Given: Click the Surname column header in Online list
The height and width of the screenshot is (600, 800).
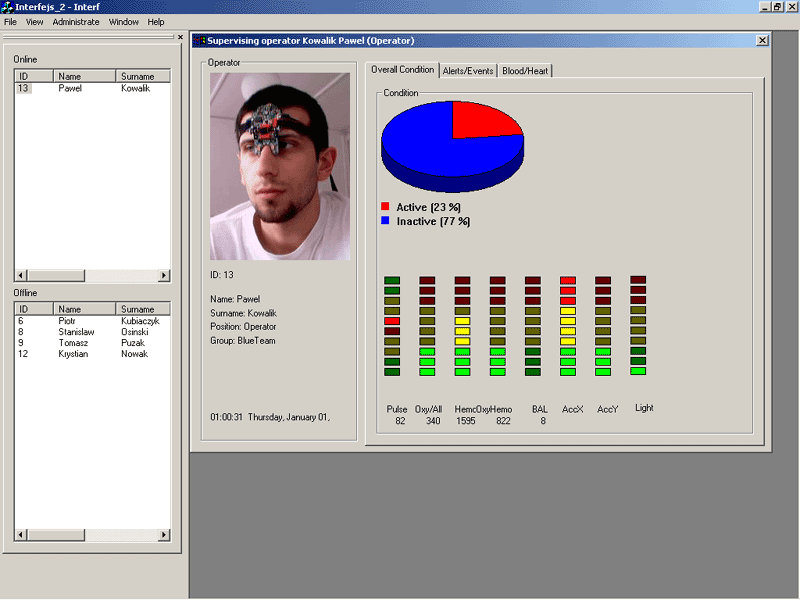Looking at the screenshot, I should (x=143, y=76).
